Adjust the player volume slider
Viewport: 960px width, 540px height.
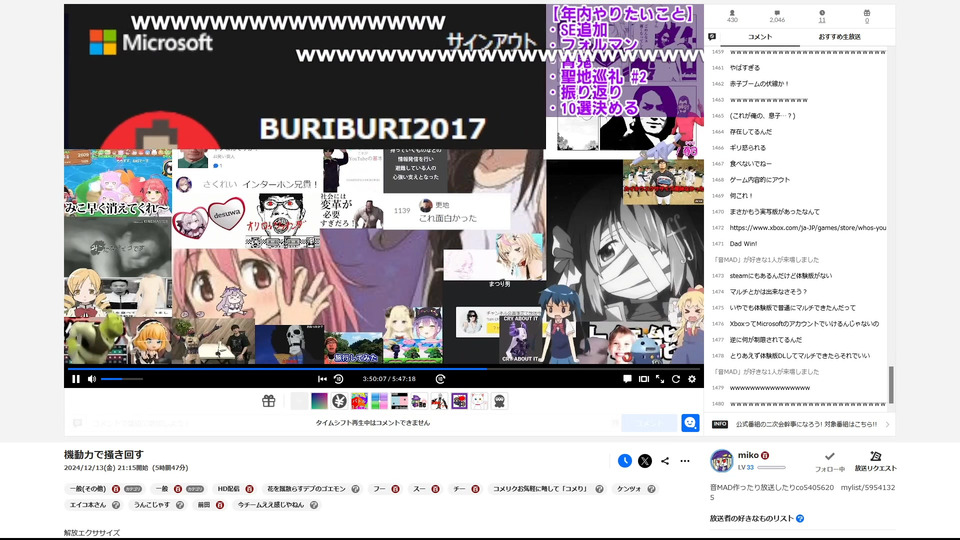122,379
